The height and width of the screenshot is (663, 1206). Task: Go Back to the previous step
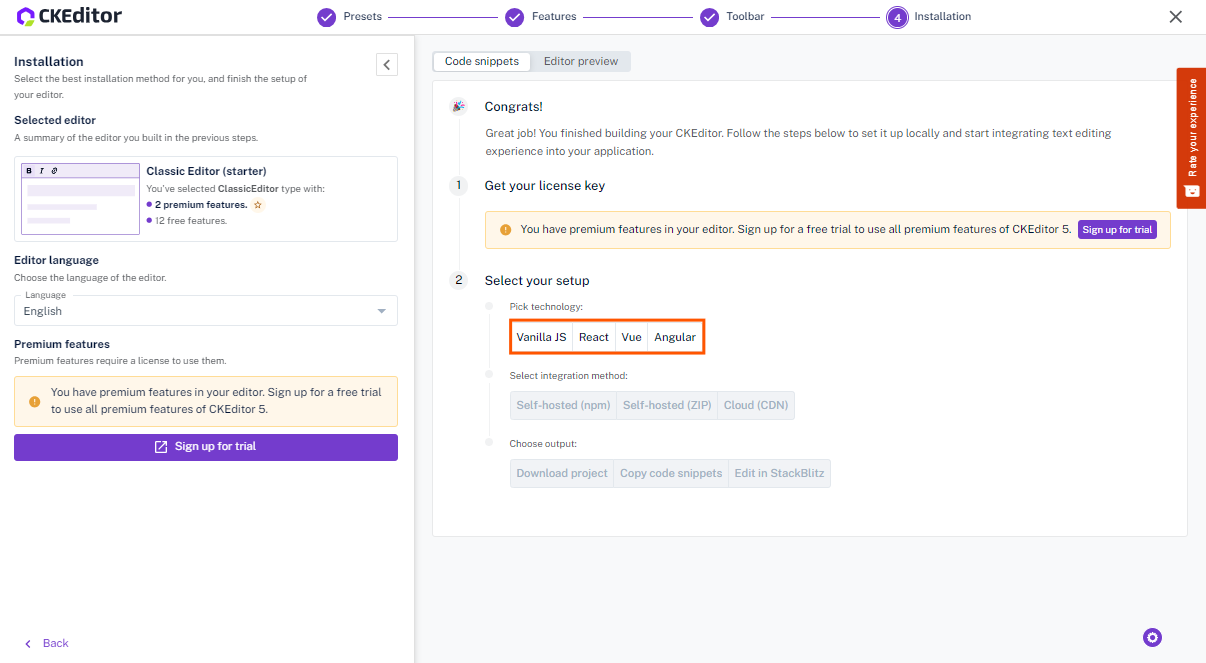point(47,643)
